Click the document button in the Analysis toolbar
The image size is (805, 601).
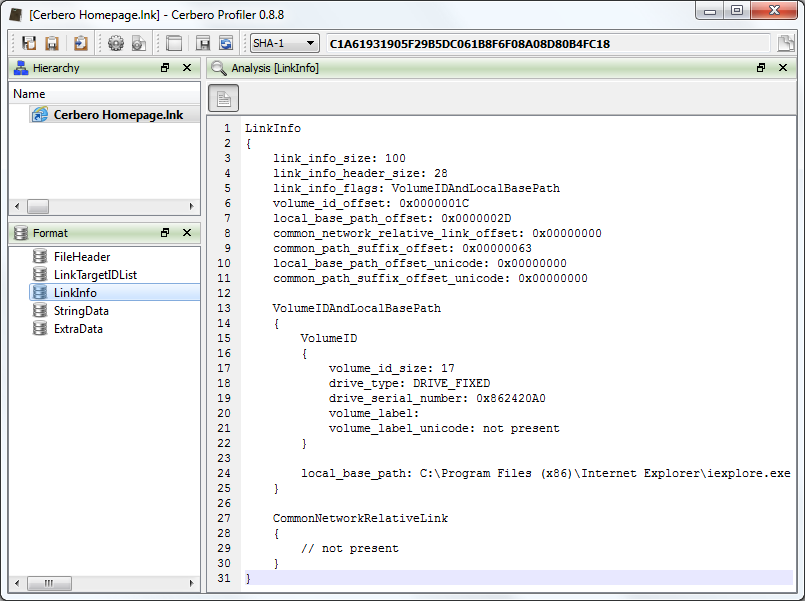coord(224,98)
